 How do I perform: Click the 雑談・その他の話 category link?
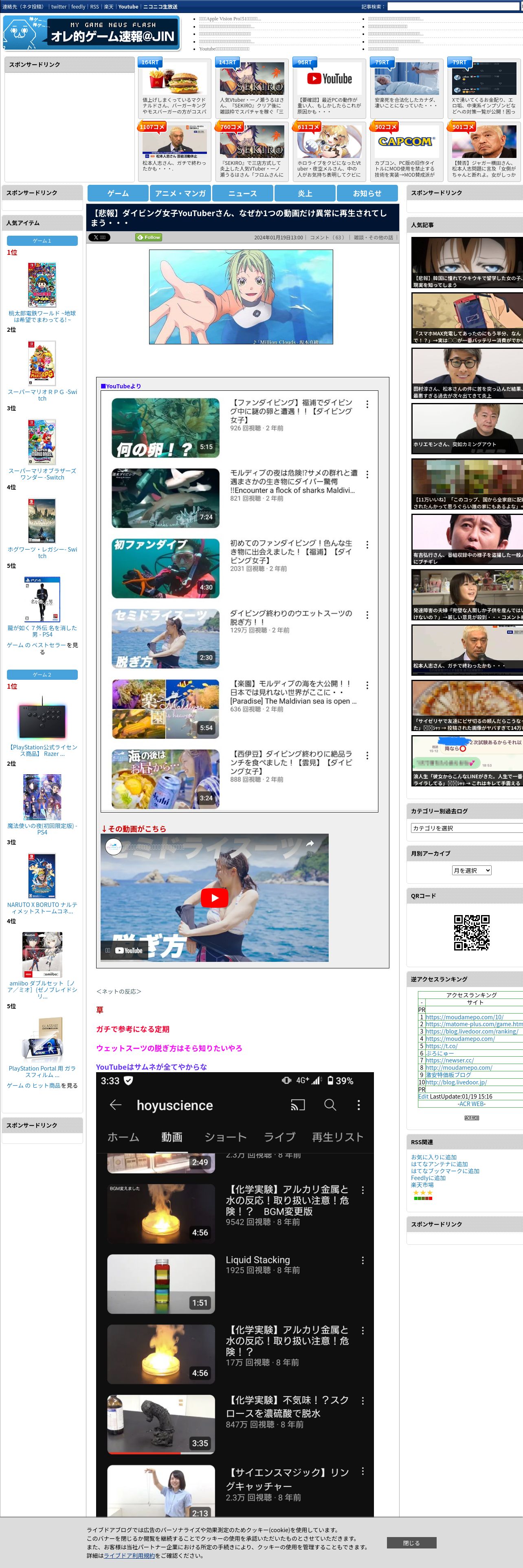[374, 237]
